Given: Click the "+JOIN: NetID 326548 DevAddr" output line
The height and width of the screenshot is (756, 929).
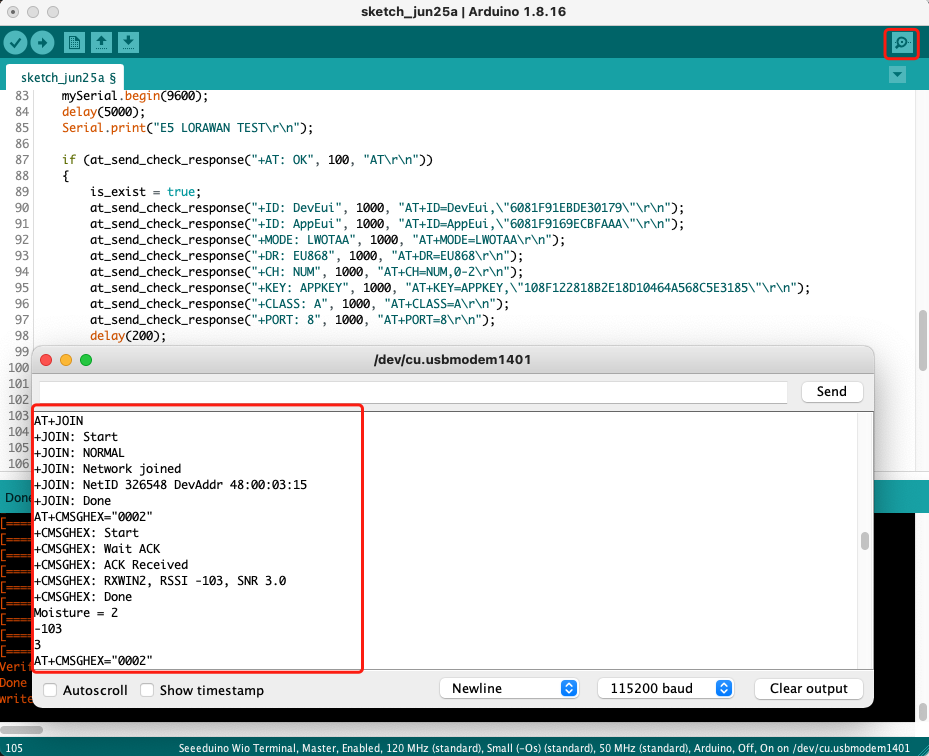Looking at the screenshot, I should (x=171, y=485).
